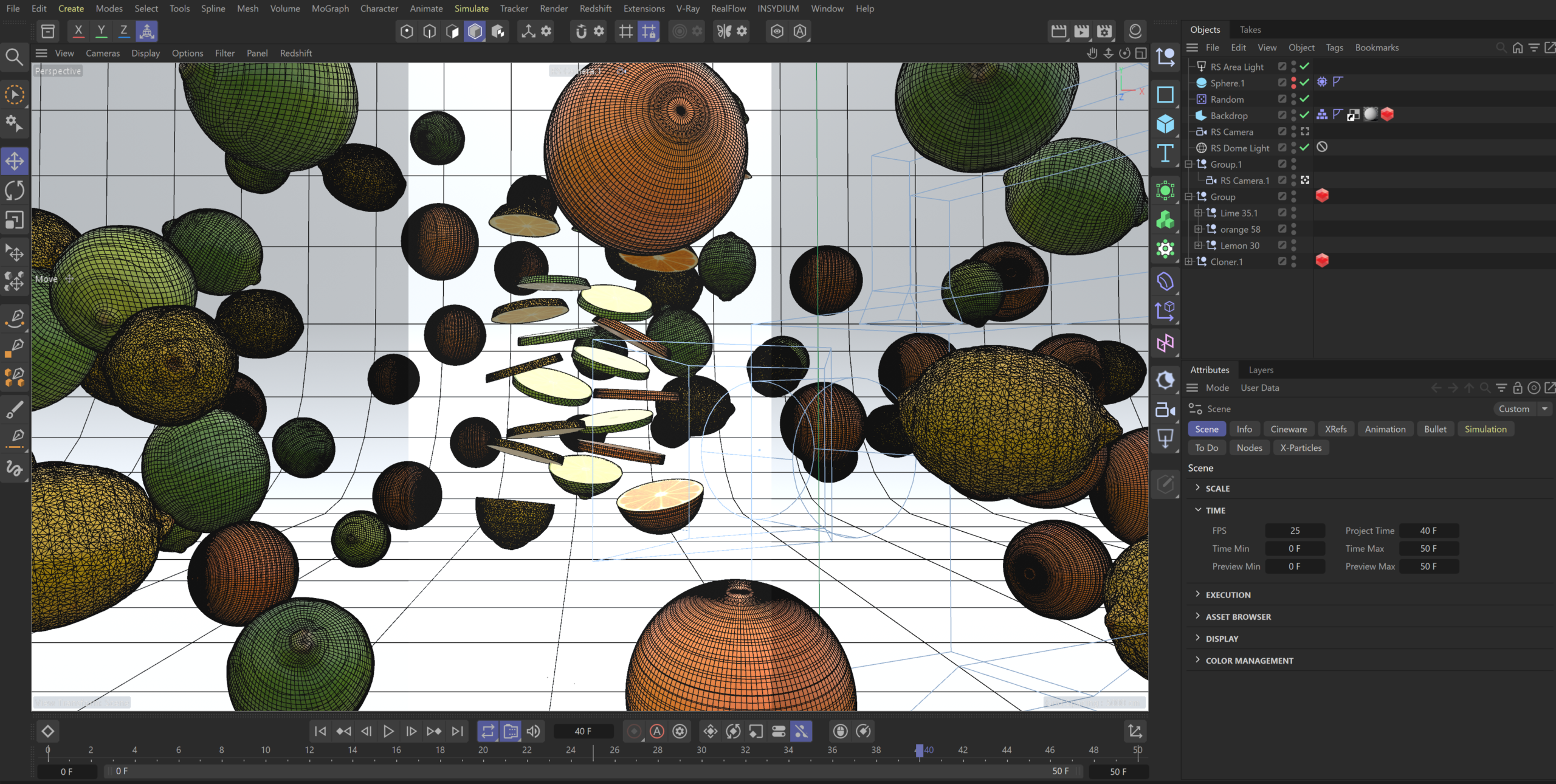Click the timeline playhead at frame 40

919,750
